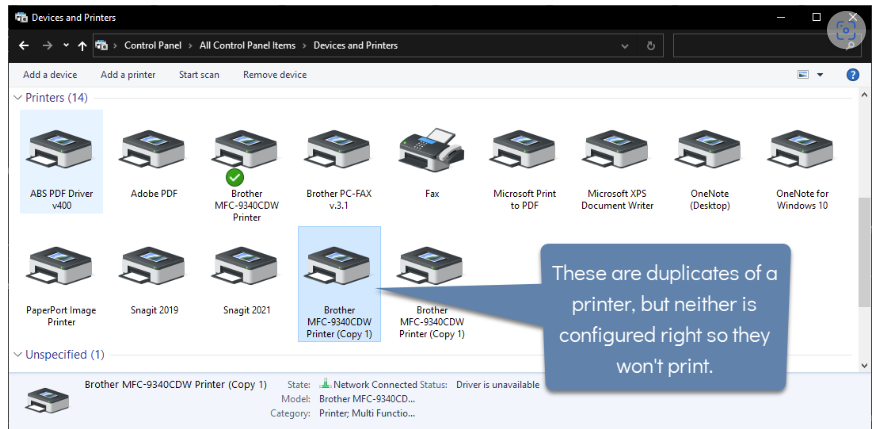Image resolution: width=875 pixels, height=429 pixels.
Task: Maximize the Devices and Printers window
Action: 816,17
